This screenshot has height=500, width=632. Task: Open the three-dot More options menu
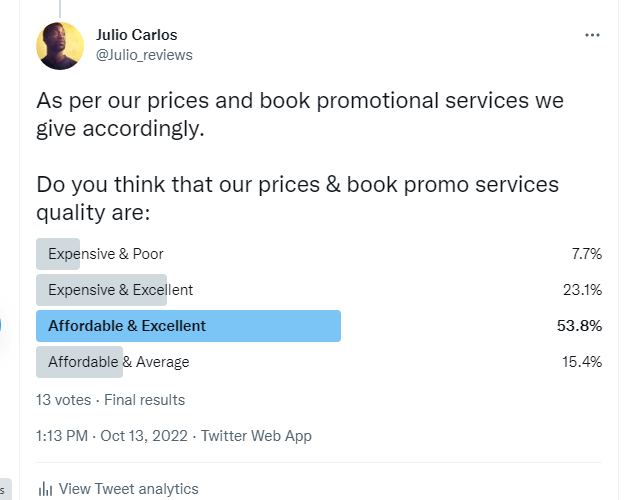pos(593,35)
